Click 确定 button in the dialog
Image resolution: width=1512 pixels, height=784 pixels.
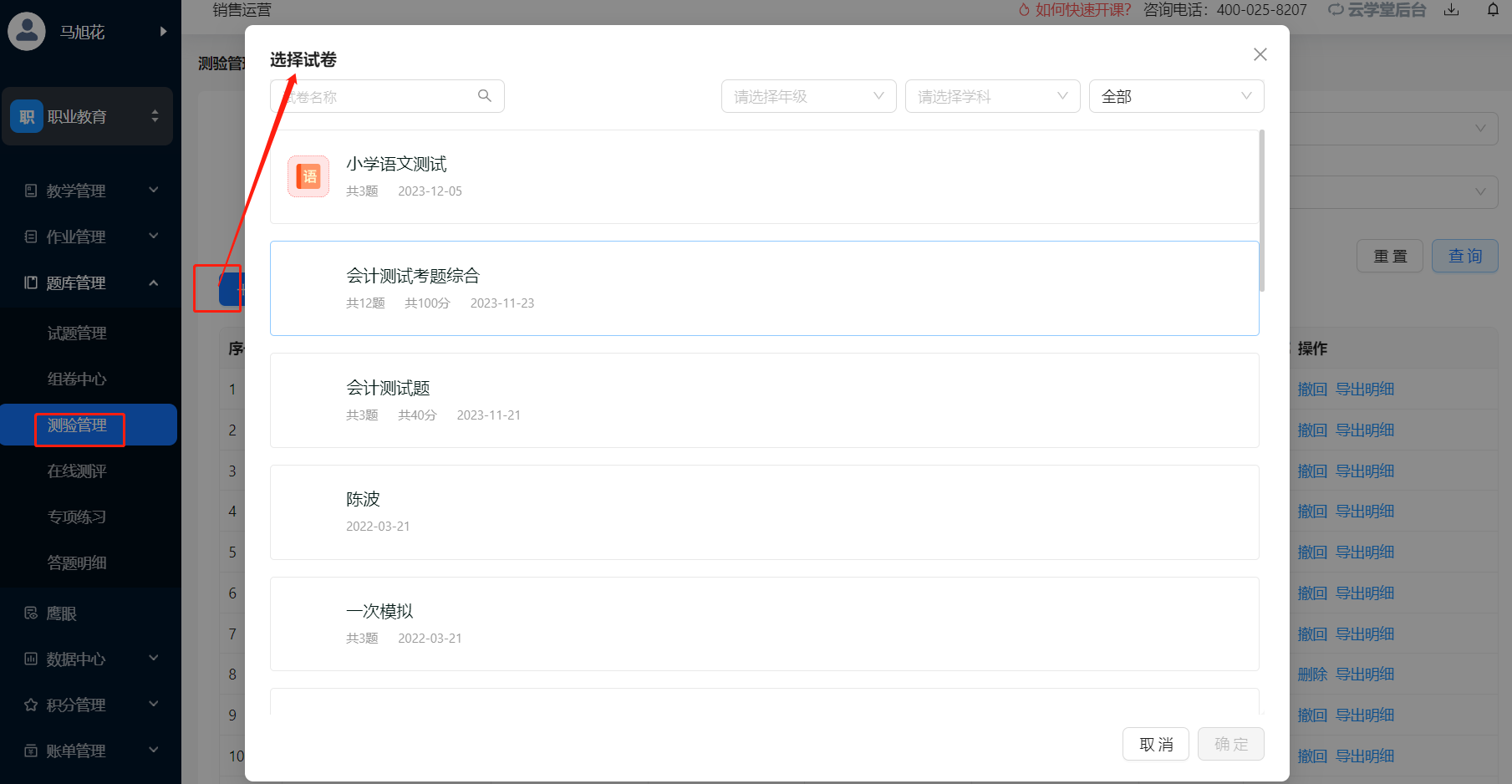[x=1231, y=744]
